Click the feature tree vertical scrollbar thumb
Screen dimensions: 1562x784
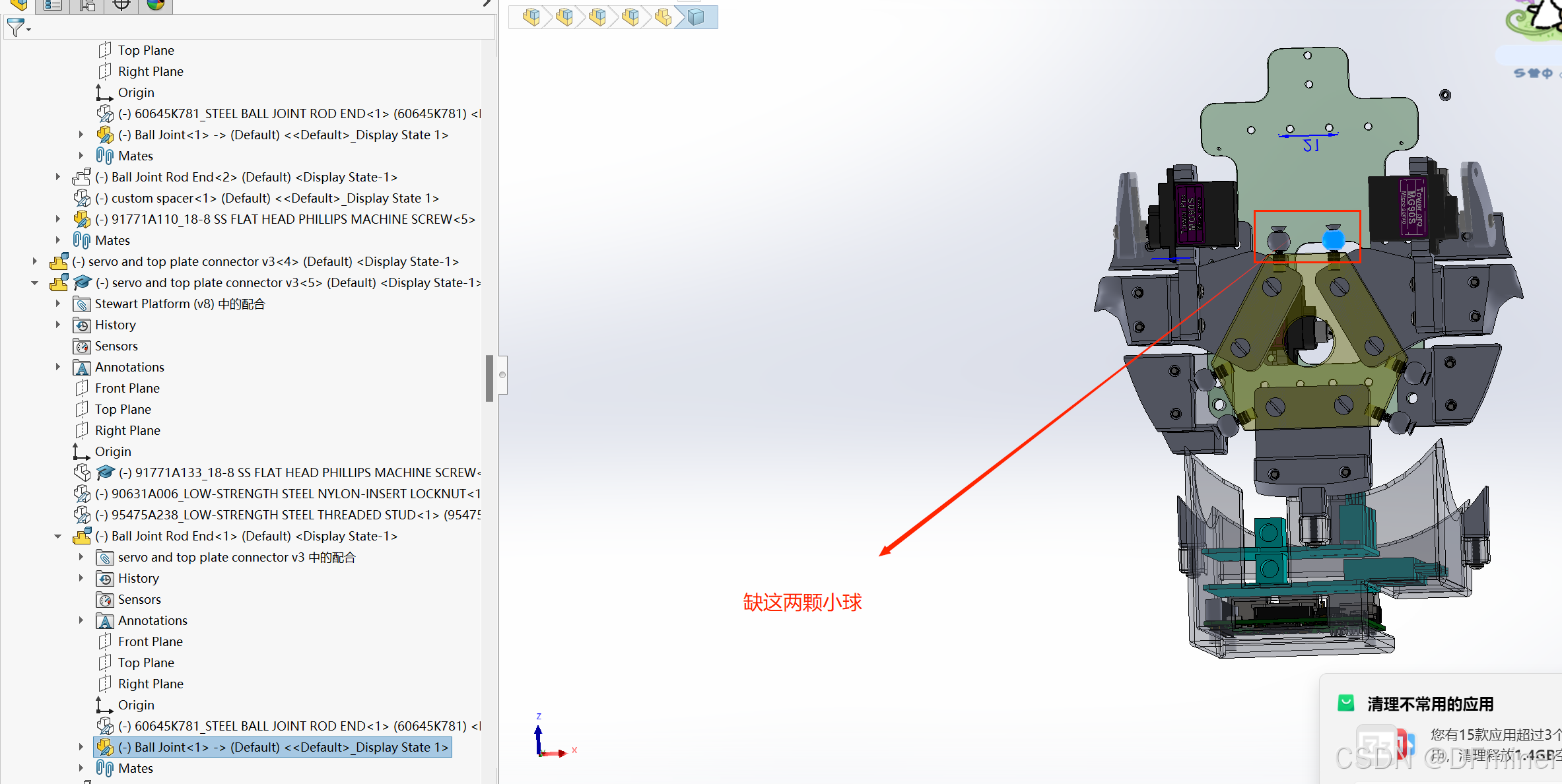click(x=489, y=377)
